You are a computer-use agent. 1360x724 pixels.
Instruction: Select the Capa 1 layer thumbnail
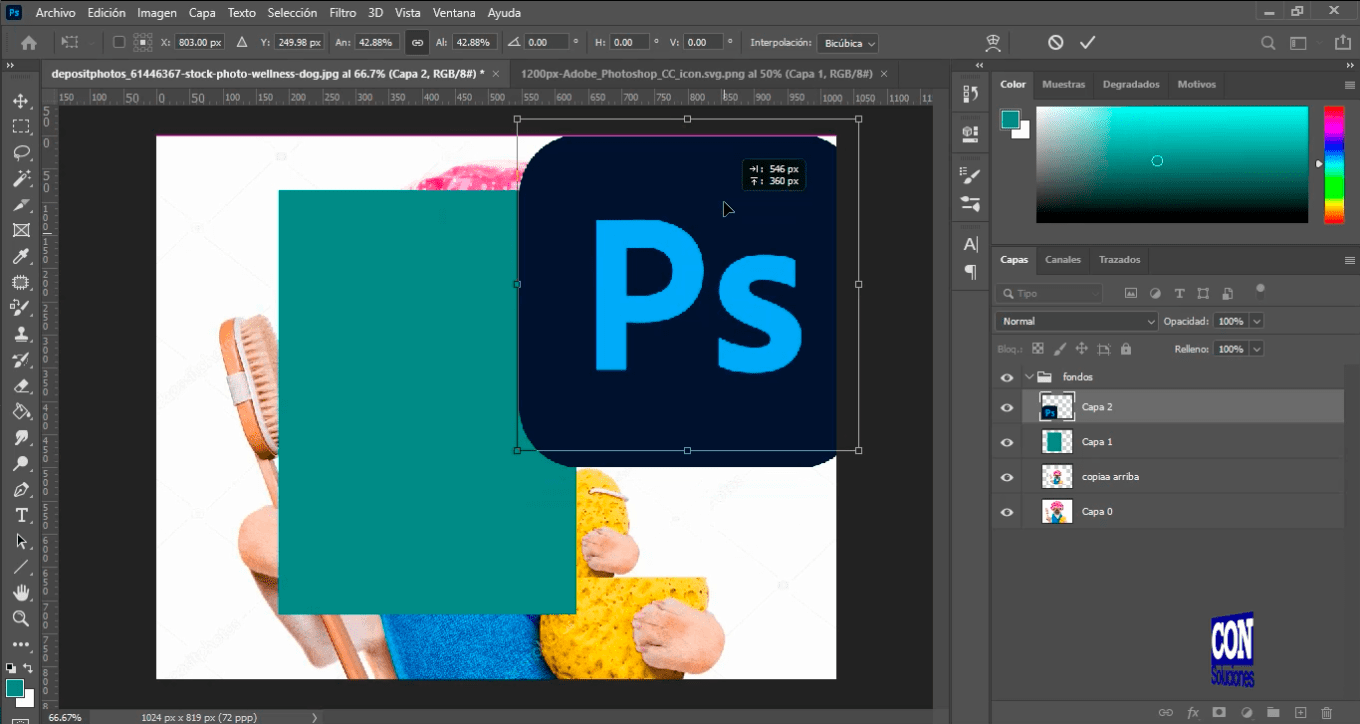coord(1057,442)
